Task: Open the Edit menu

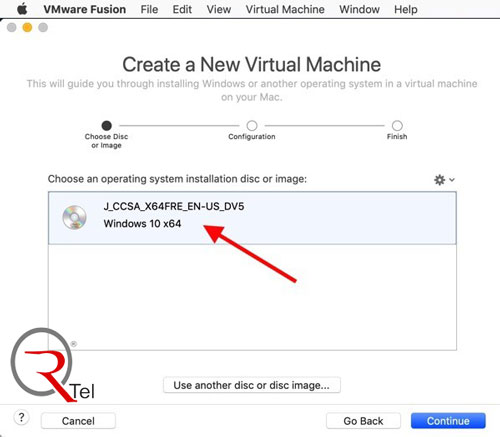Action: point(182,9)
